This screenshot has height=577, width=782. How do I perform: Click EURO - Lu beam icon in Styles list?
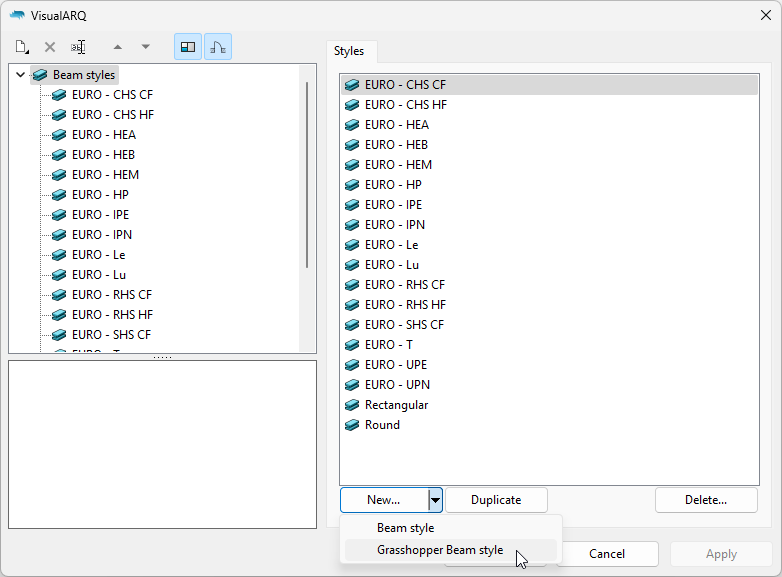coord(352,265)
